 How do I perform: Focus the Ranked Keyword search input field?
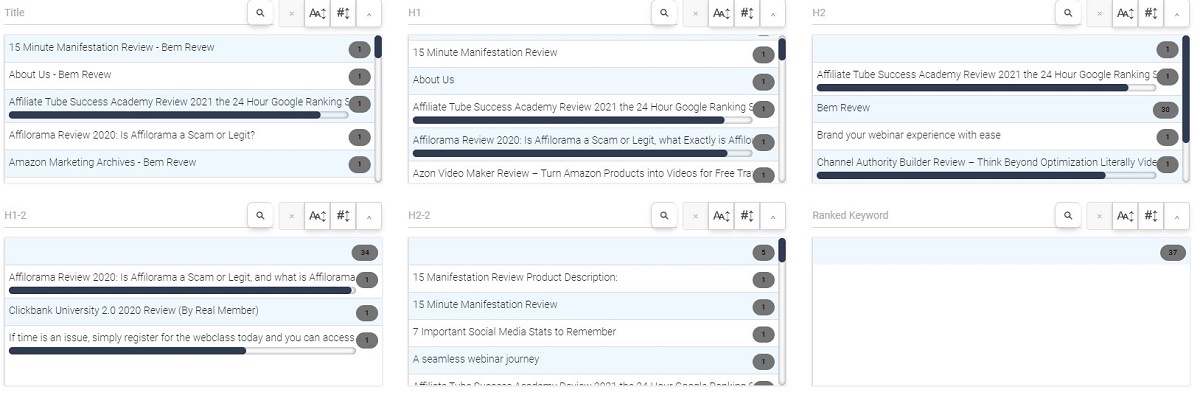click(x=933, y=215)
